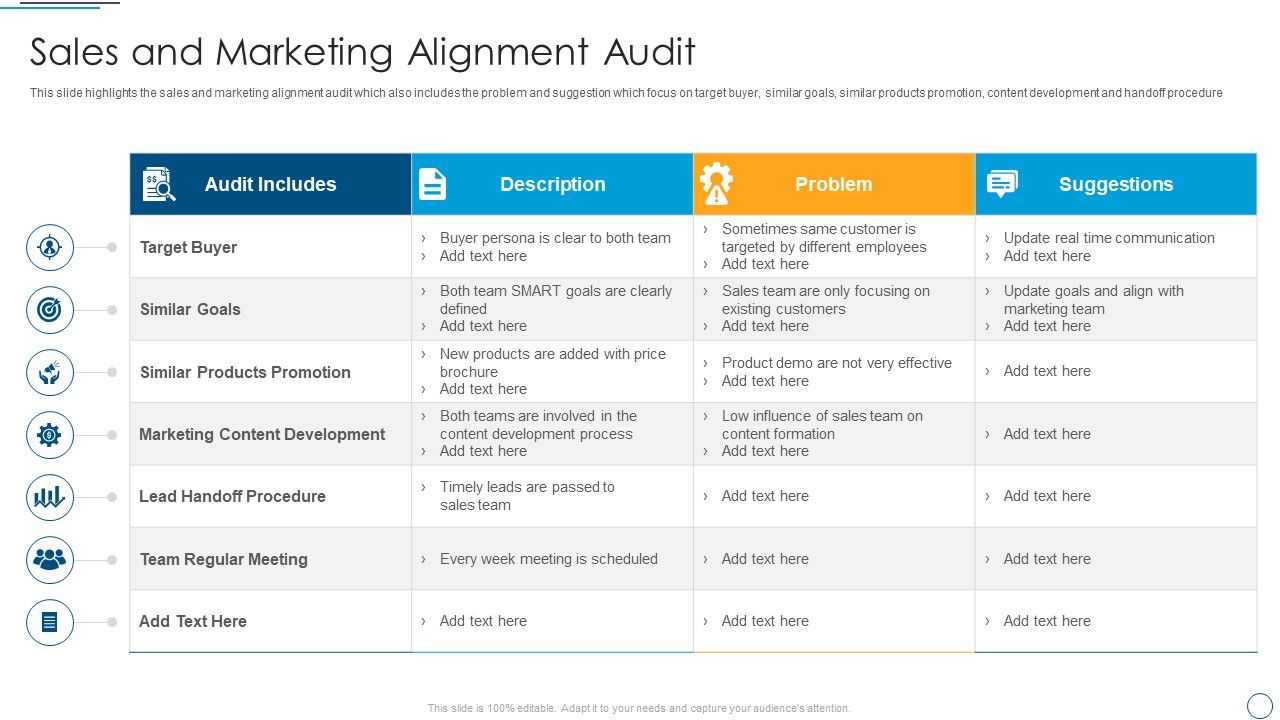This screenshot has height=720, width=1280.
Task: Select the slide title Sales and Marketing Alignment Audit
Action: point(363,51)
